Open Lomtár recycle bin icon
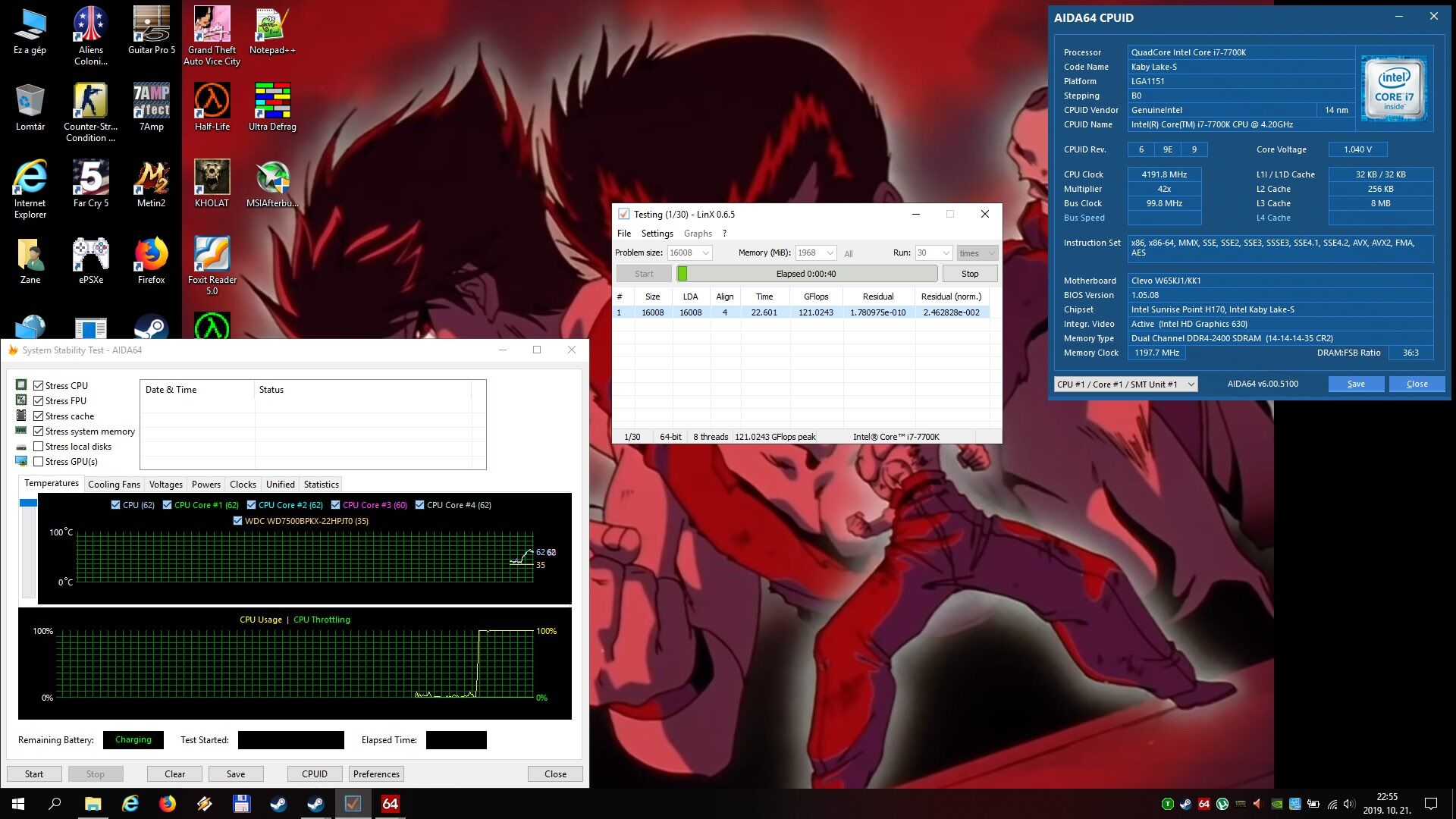Screen dimensions: 1456x819 point(30,107)
